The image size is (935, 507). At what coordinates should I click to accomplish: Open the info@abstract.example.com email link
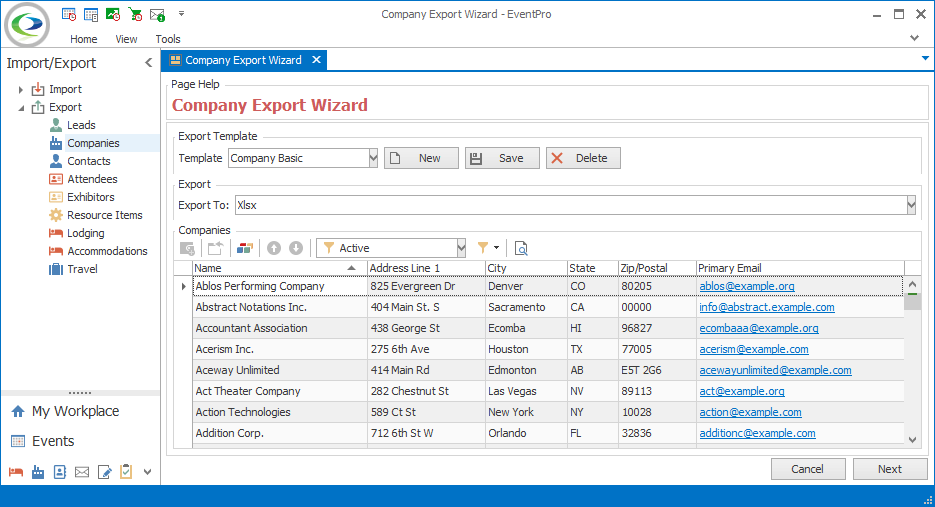click(x=767, y=307)
